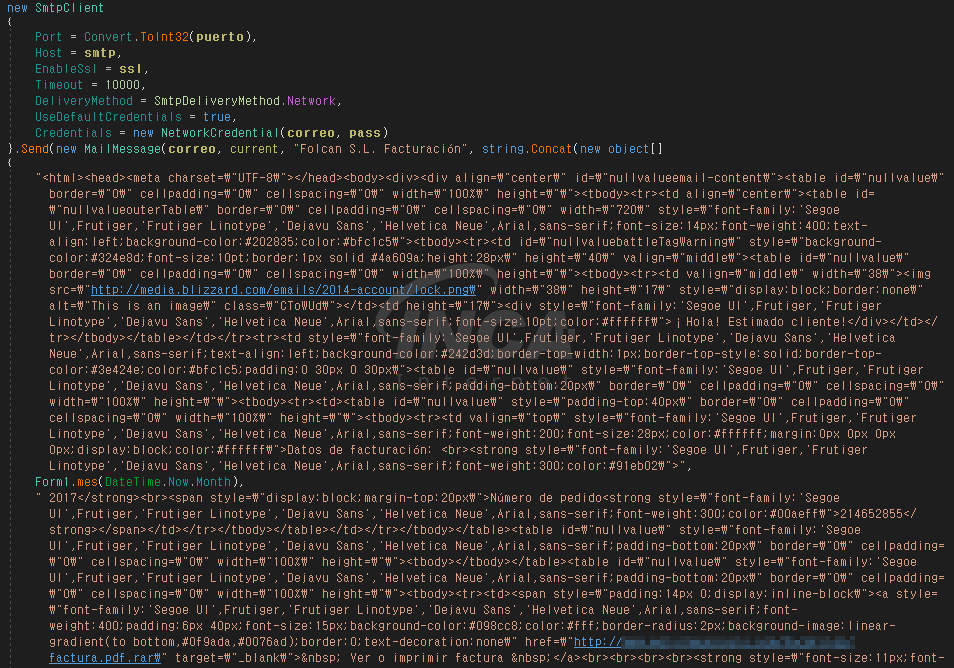This screenshot has width=954, height=668.
Task: Select DateTime.Now.Month expression
Action: (168, 482)
